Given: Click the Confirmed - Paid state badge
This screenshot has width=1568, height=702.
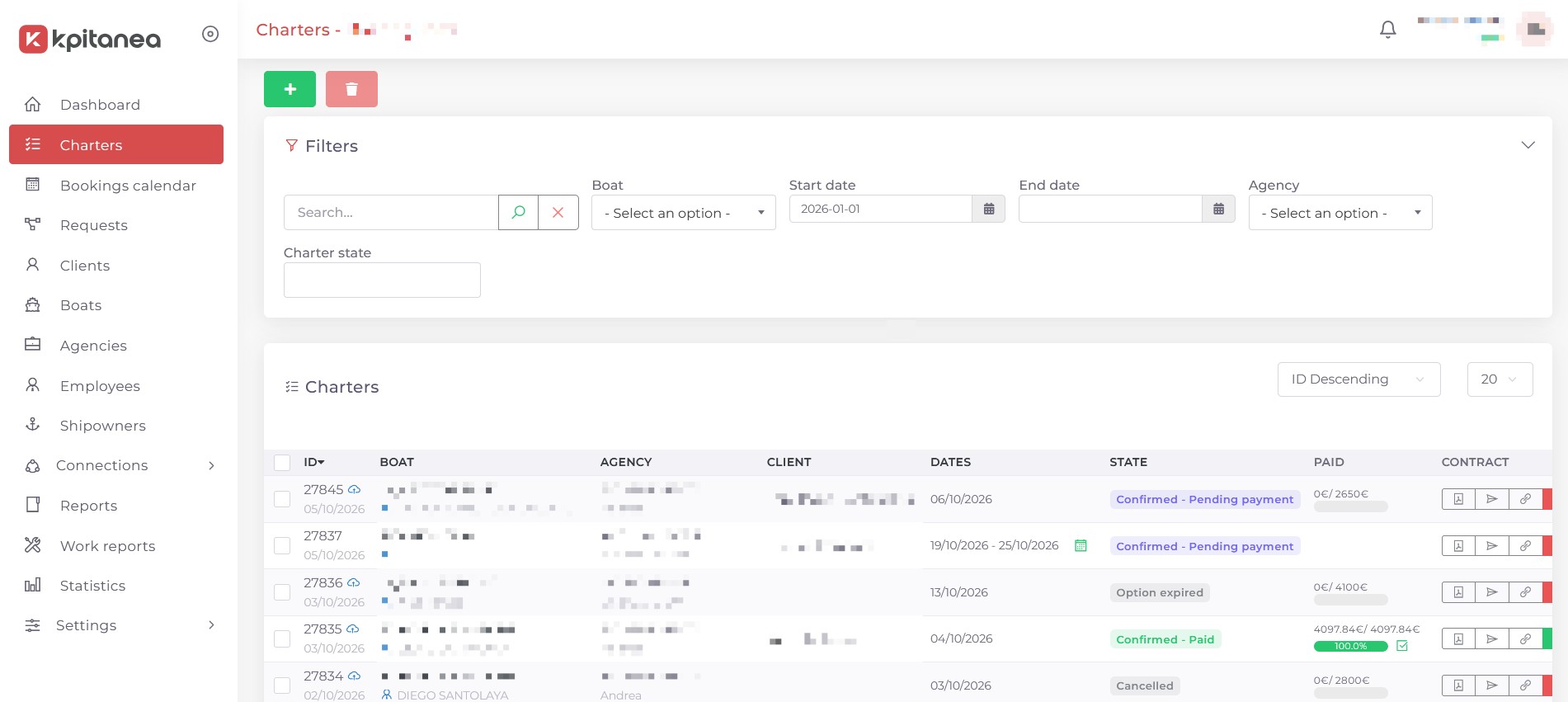Looking at the screenshot, I should click(1165, 639).
